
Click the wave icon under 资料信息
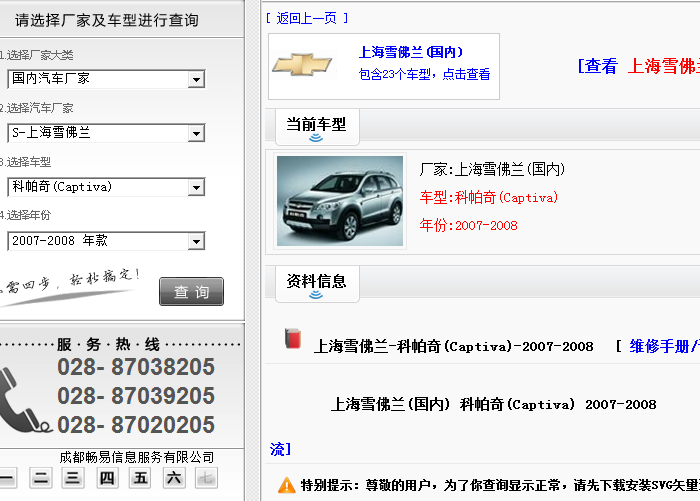coord(316,295)
